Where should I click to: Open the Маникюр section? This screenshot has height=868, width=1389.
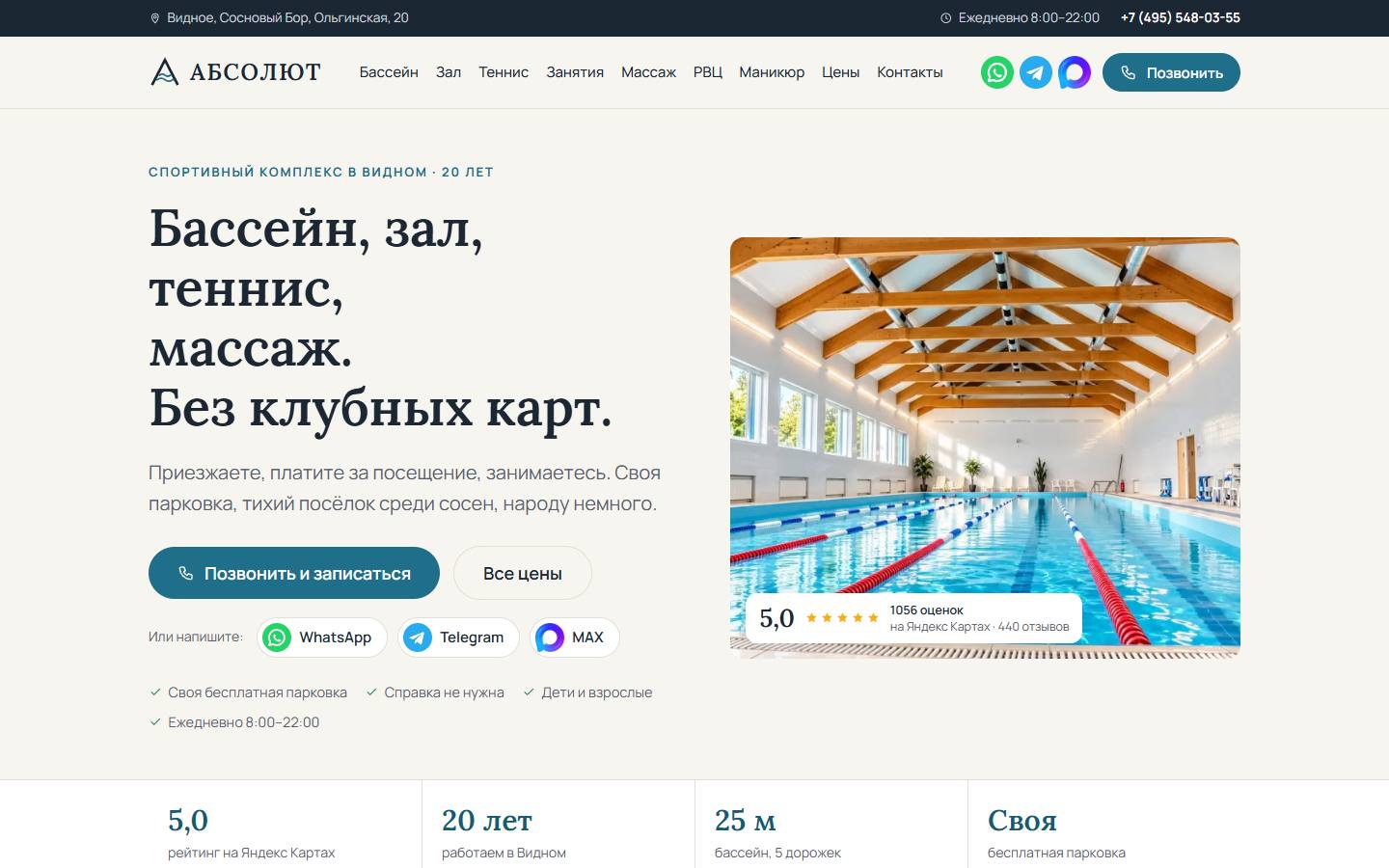(772, 72)
